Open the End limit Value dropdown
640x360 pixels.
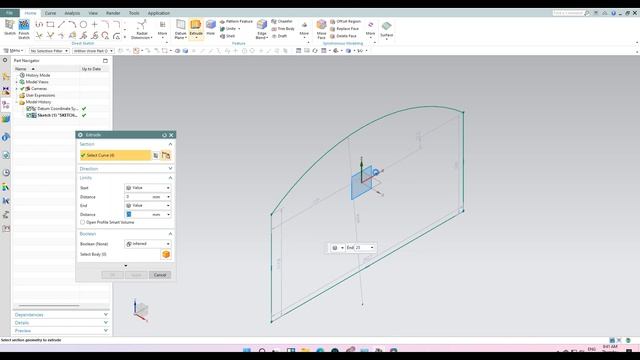coord(147,206)
